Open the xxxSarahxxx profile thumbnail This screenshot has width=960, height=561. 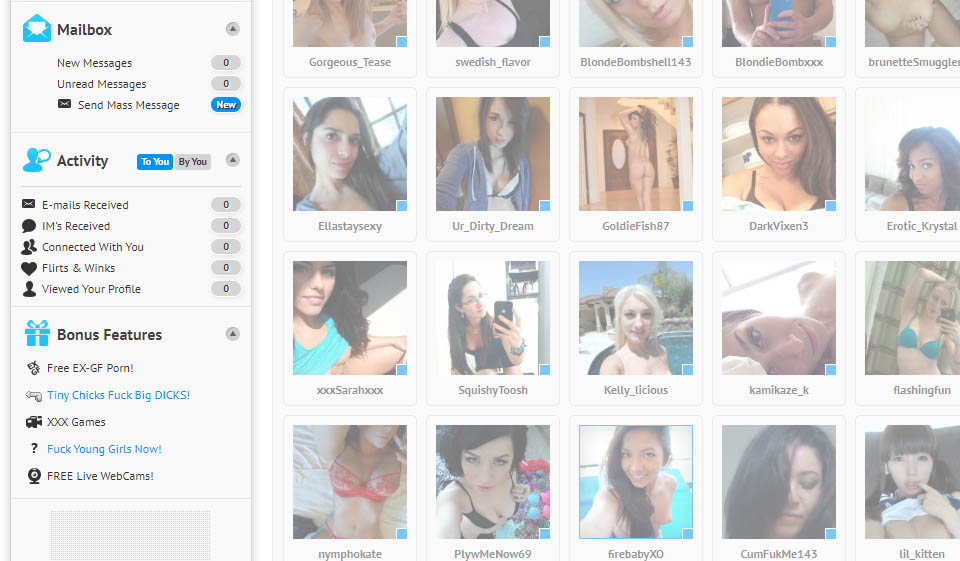point(350,318)
